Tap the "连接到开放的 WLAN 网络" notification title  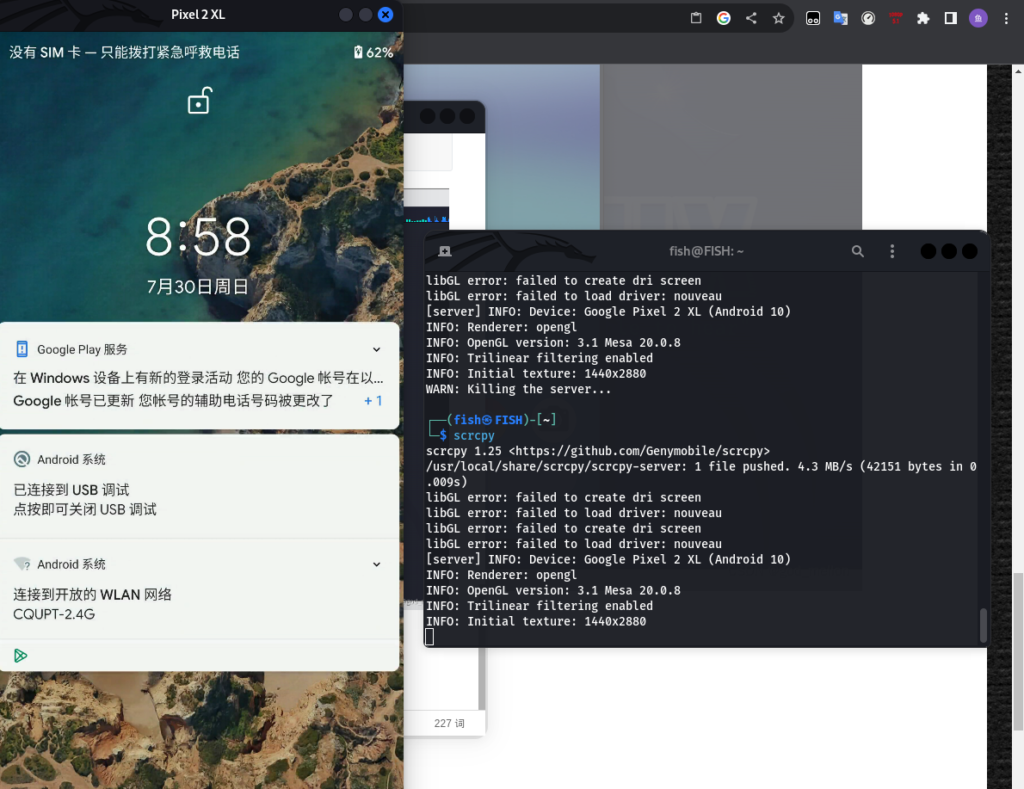tap(92, 594)
